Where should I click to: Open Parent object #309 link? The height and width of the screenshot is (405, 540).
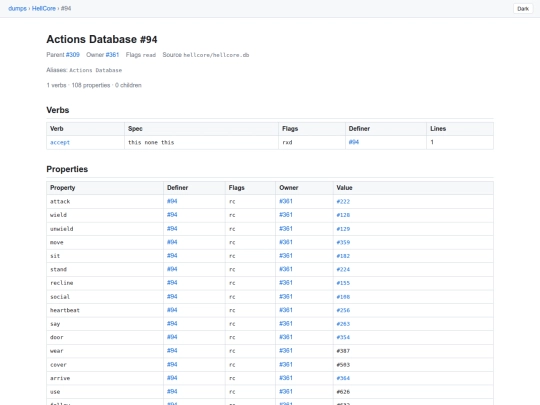point(73,55)
